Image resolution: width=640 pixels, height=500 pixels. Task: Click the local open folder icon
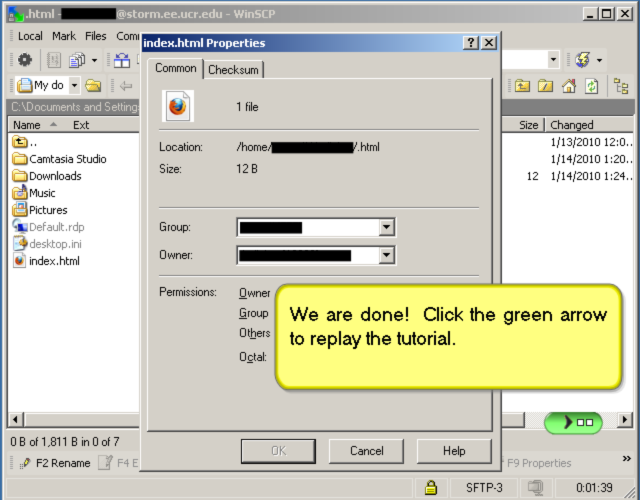(93, 86)
